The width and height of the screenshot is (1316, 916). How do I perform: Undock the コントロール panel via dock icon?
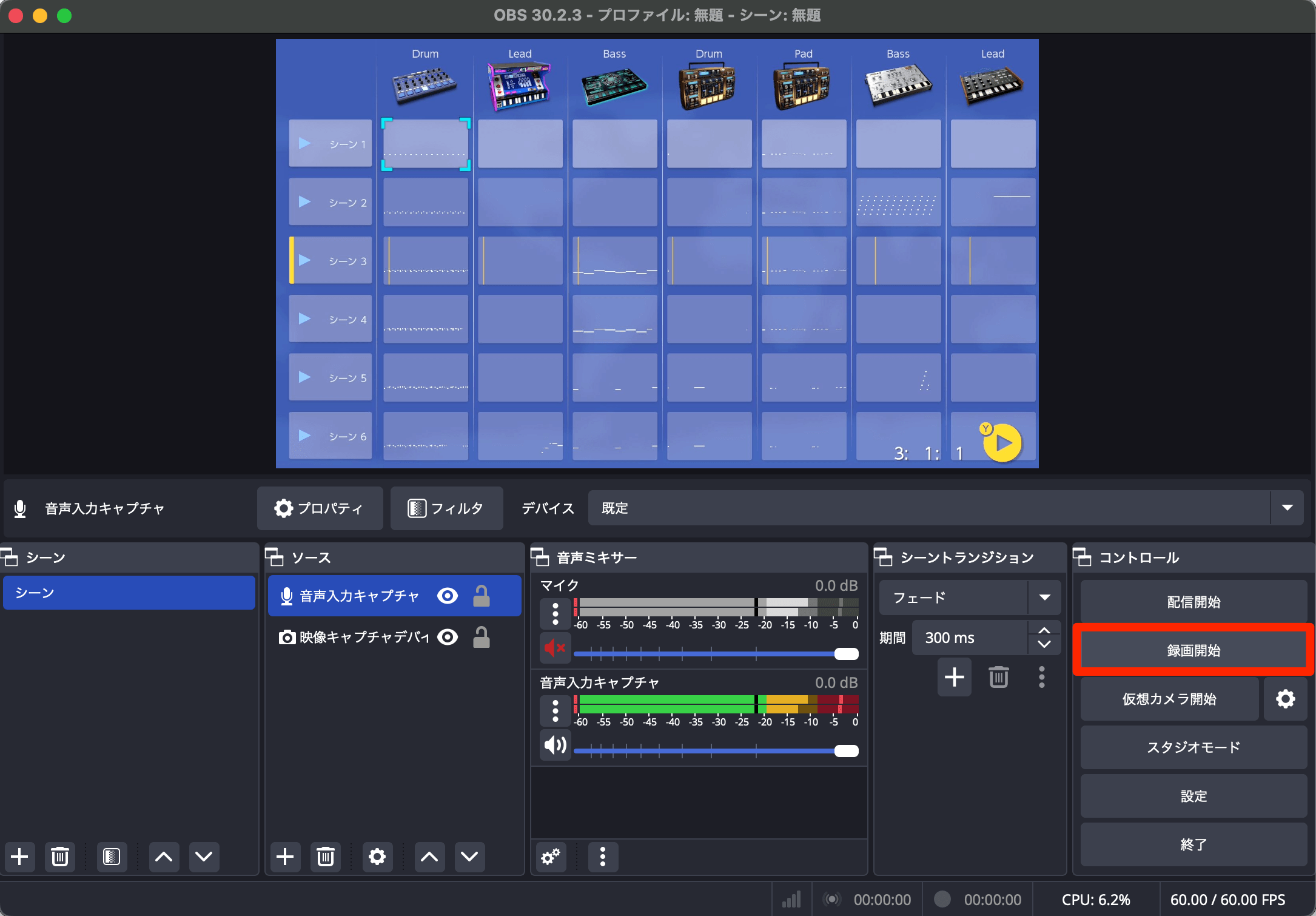coord(1083,557)
